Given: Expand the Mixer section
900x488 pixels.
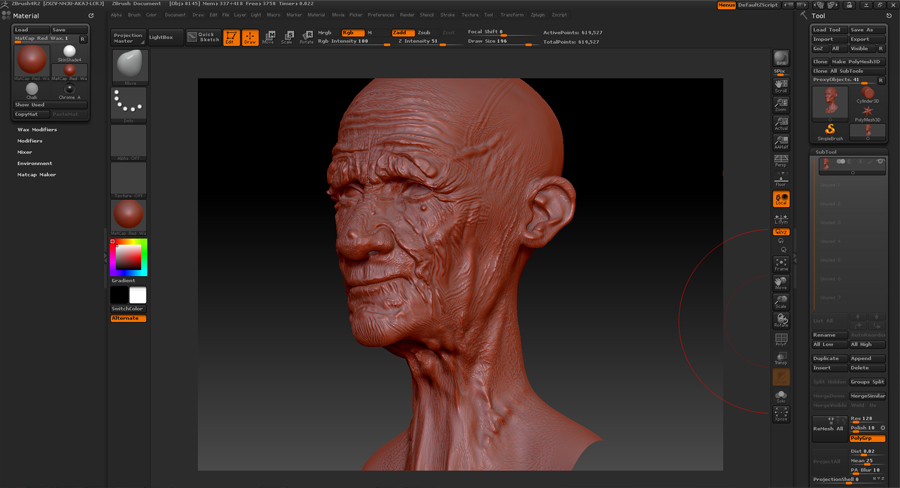Looking at the screenshot, I should (x=24, y=152).
